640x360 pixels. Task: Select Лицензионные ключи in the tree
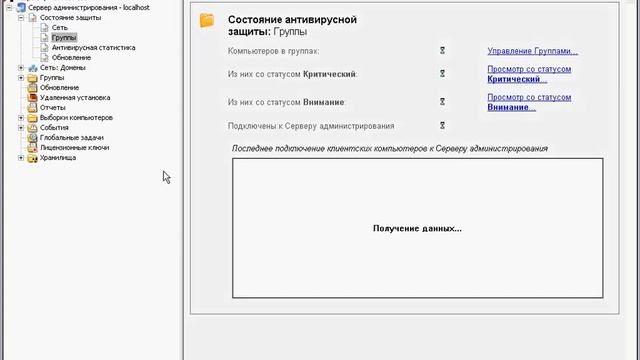click(x=74, y=148)
